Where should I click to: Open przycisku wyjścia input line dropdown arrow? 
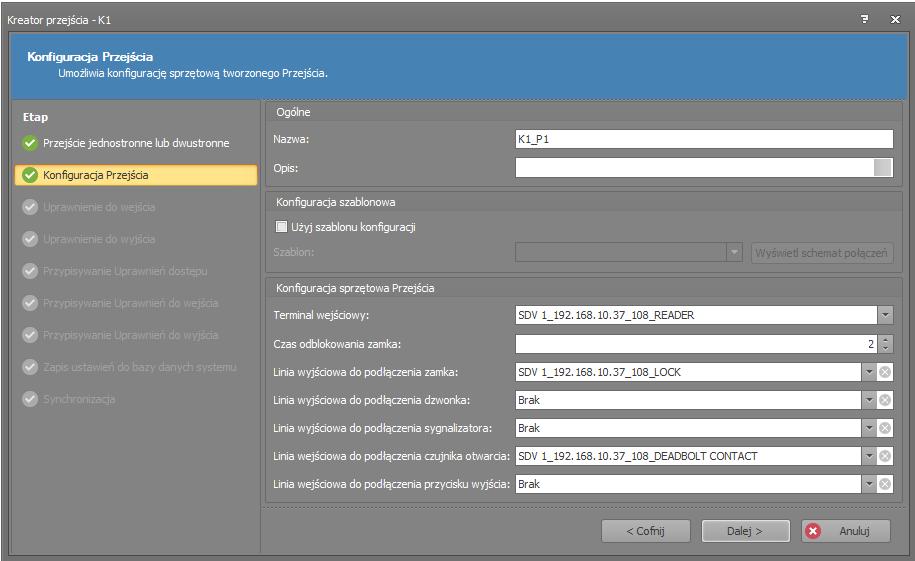(x=869, y=484)
